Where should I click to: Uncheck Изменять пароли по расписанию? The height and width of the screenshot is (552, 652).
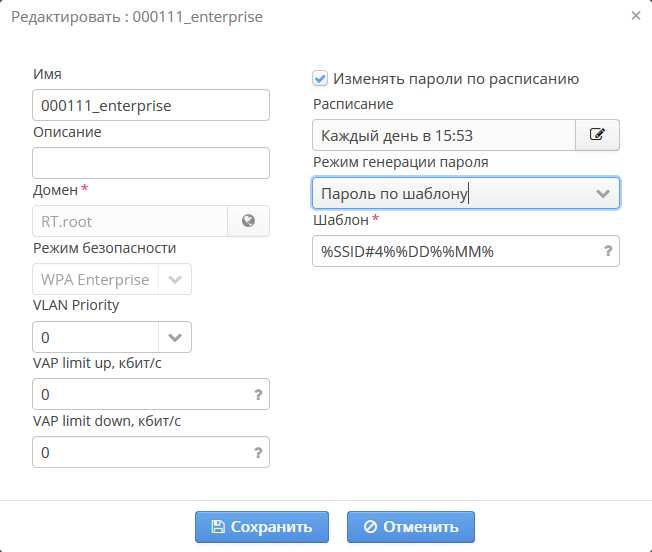coord(320,78)
